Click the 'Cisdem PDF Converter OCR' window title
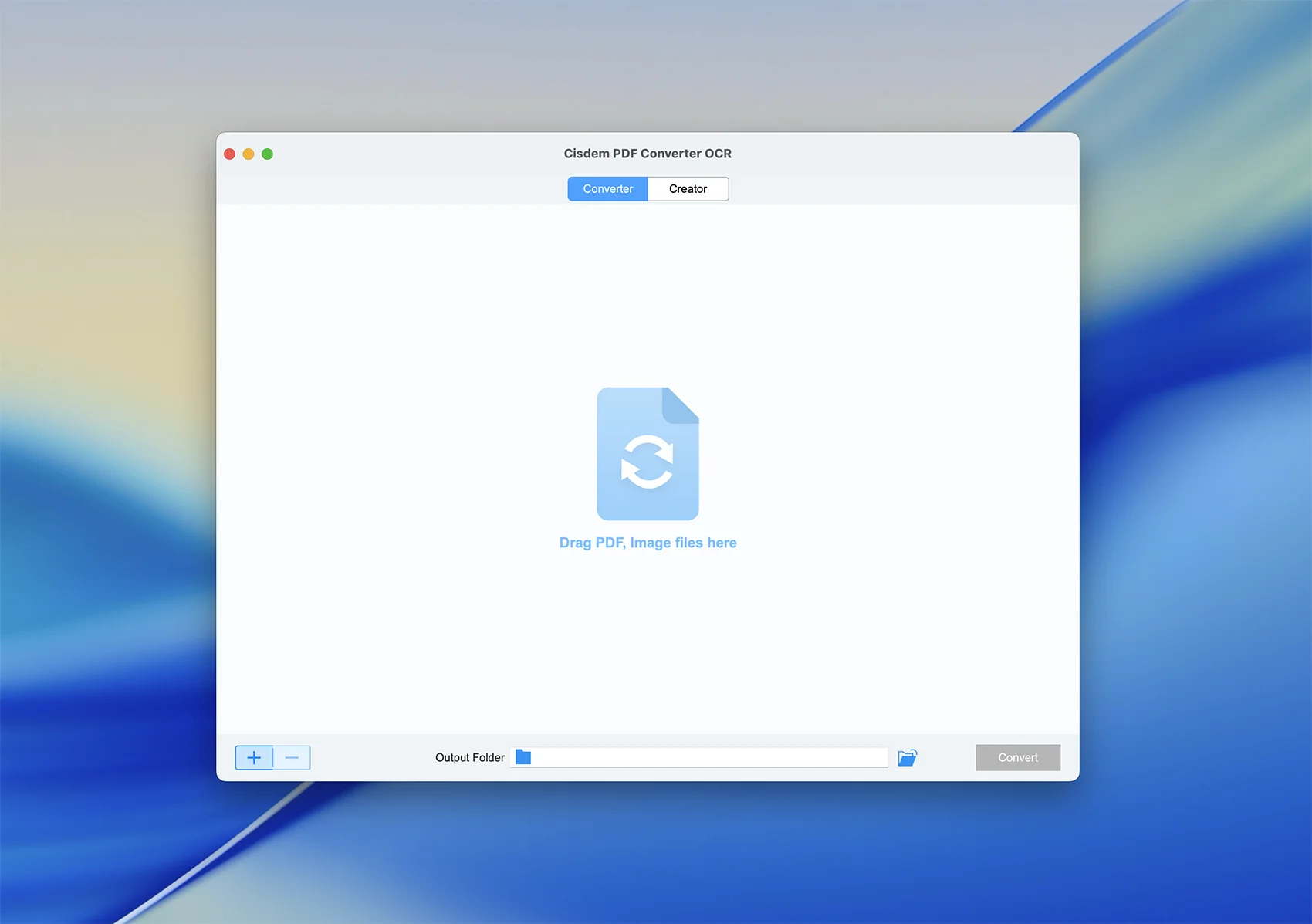 point(648,154)
